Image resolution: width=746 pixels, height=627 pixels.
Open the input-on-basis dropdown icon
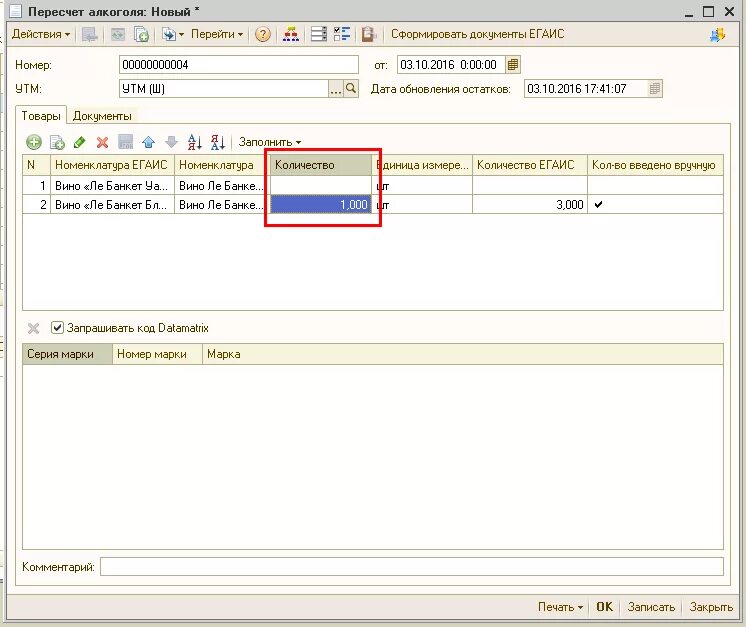[x=173, y=34]
